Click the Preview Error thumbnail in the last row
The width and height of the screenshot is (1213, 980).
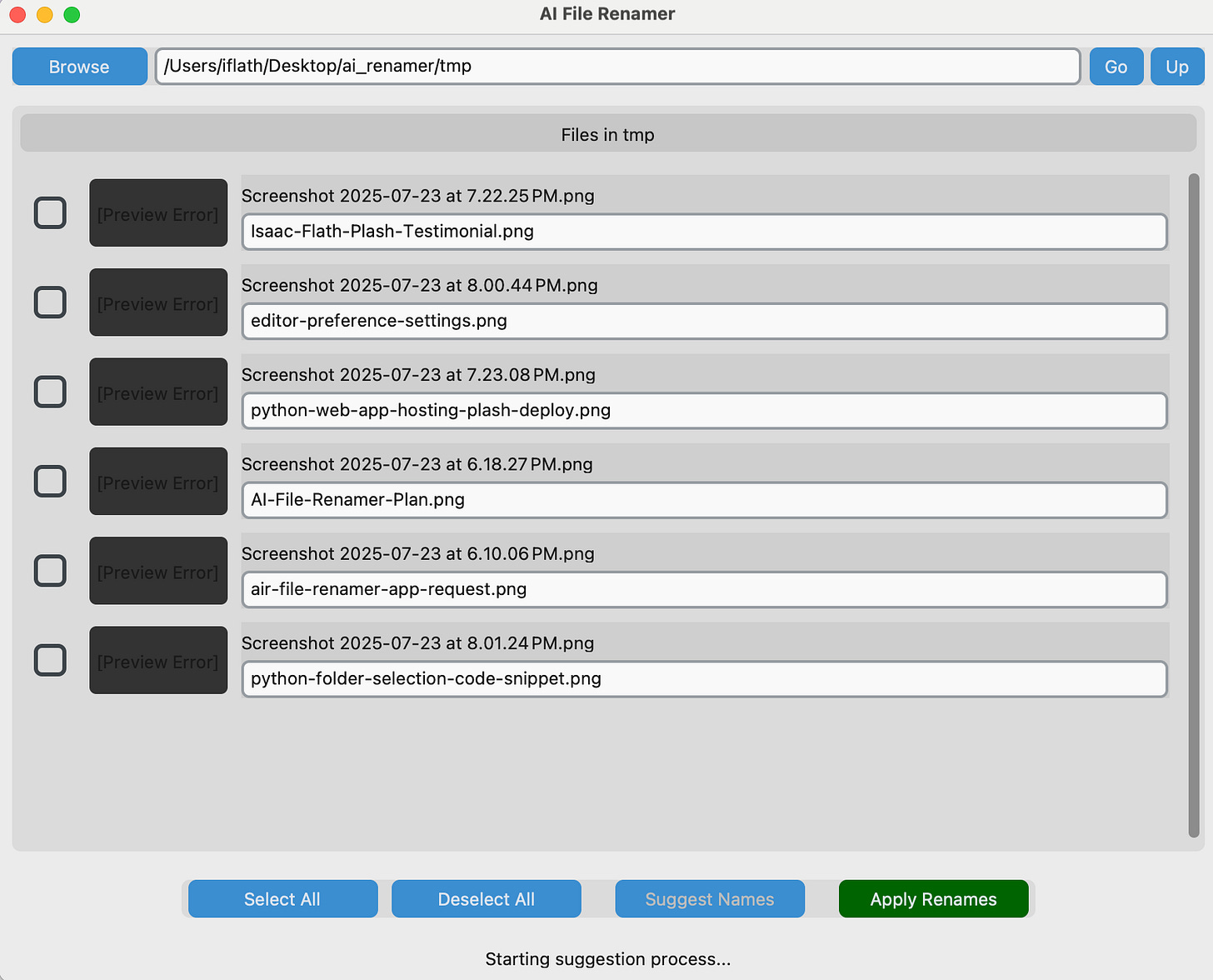(157, 660)
